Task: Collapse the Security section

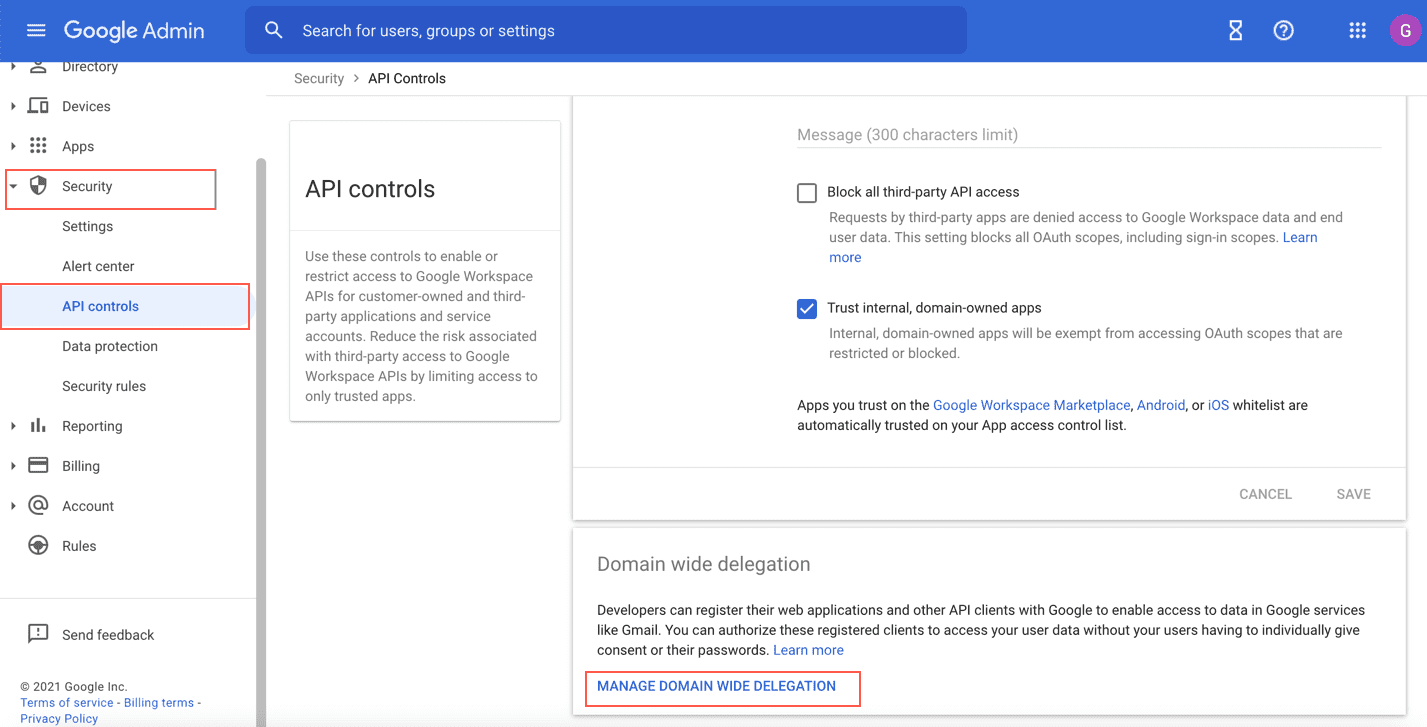Action: click(14, 186)
